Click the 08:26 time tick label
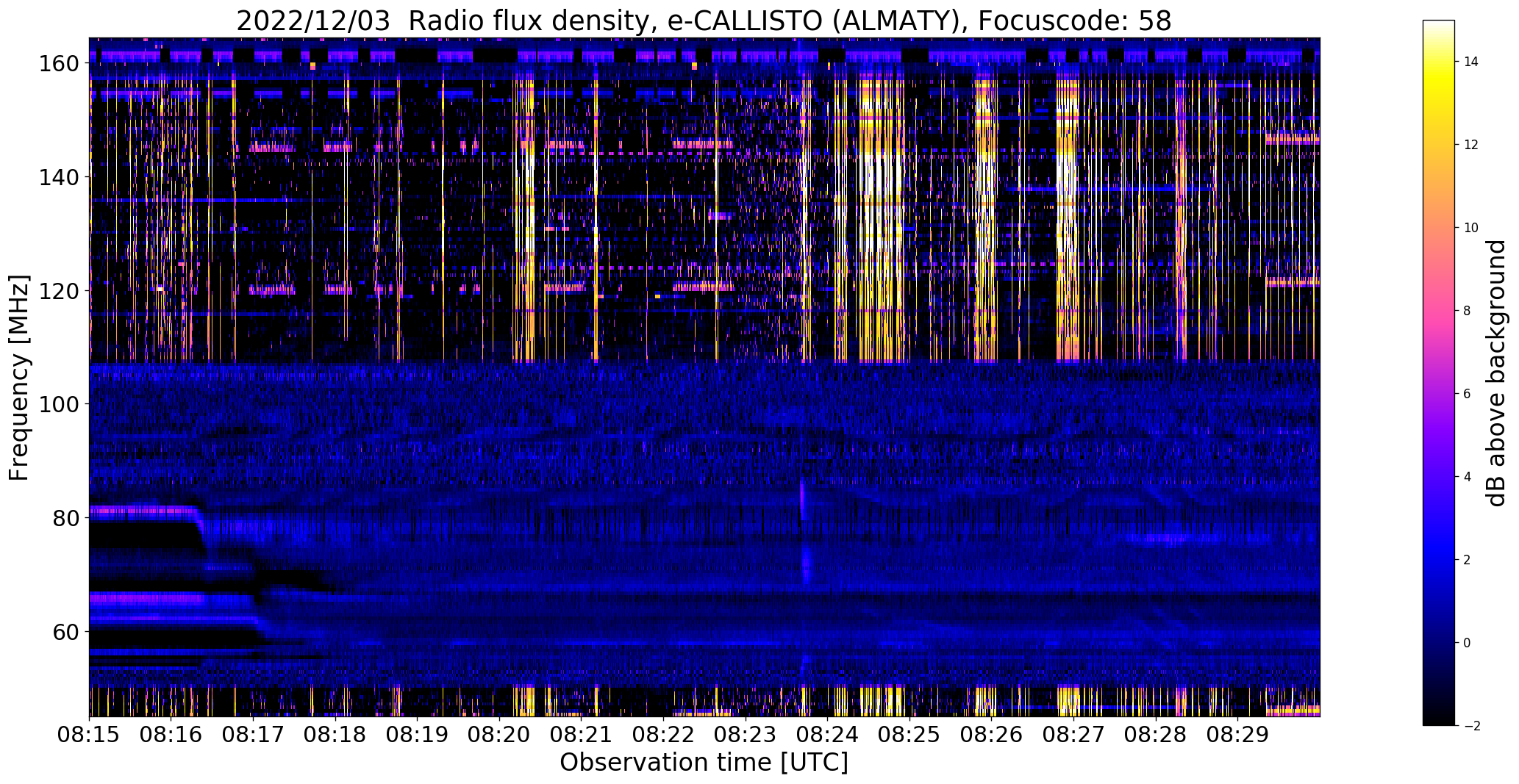The height and width of the screenshot is (784, 1519). tap(992, 734)
